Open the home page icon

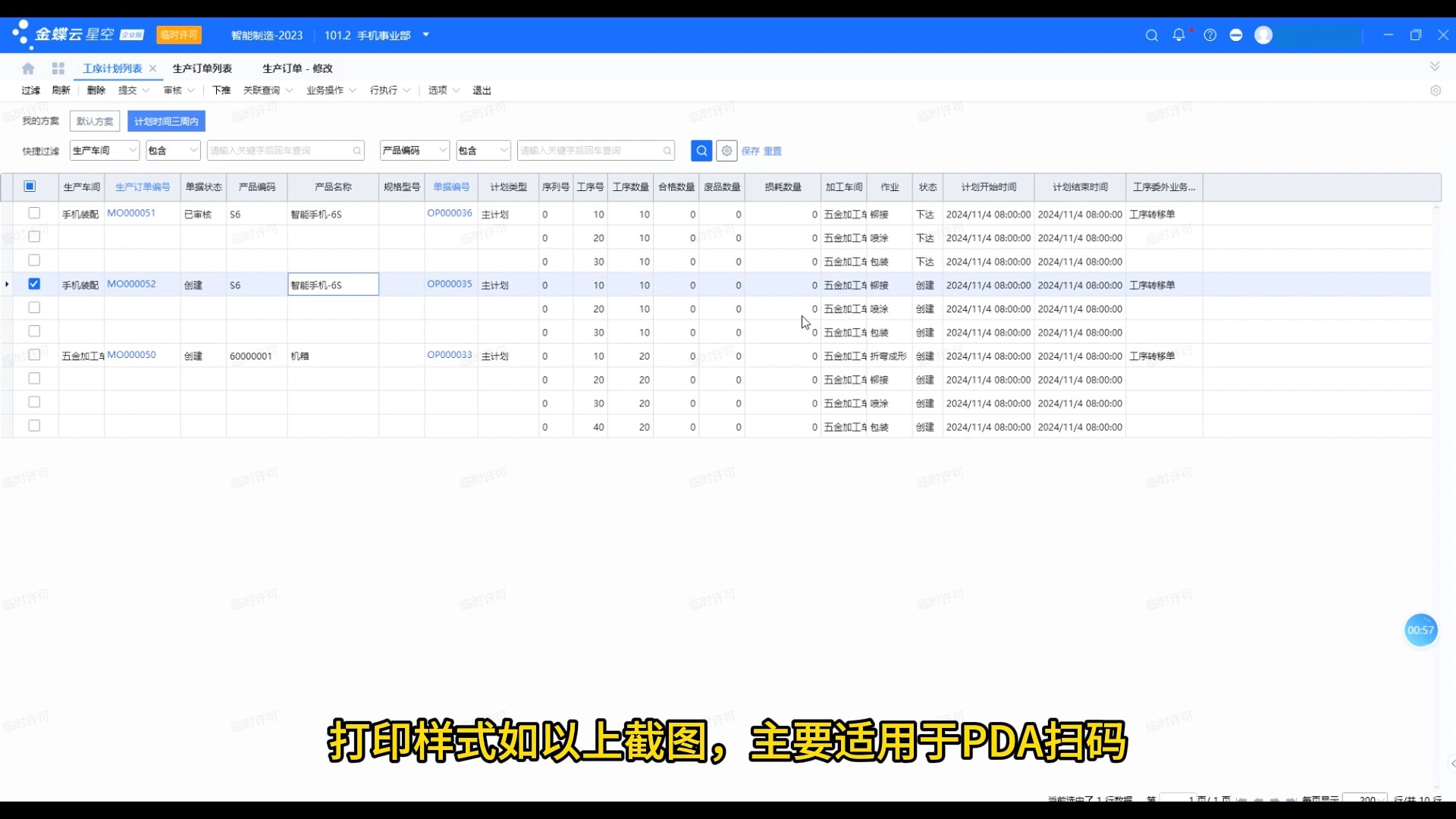[28, 68]
